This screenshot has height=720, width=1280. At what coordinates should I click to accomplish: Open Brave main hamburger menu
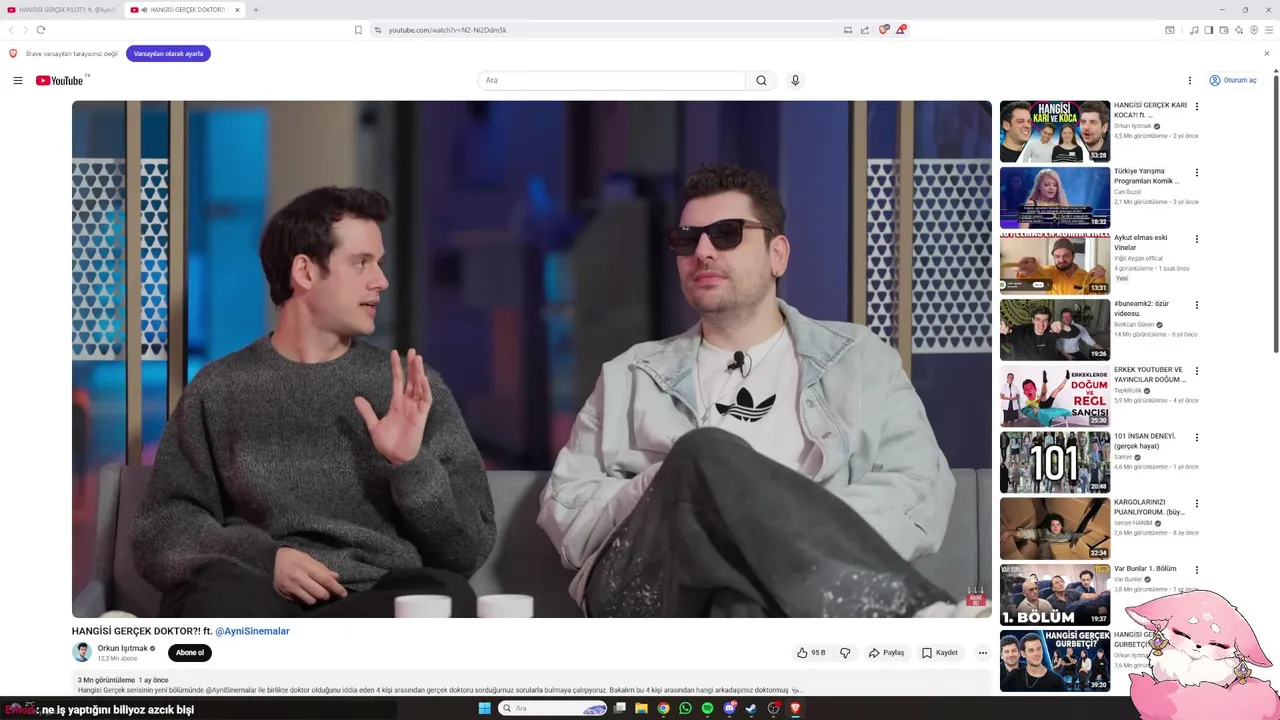coord(1269,30)
